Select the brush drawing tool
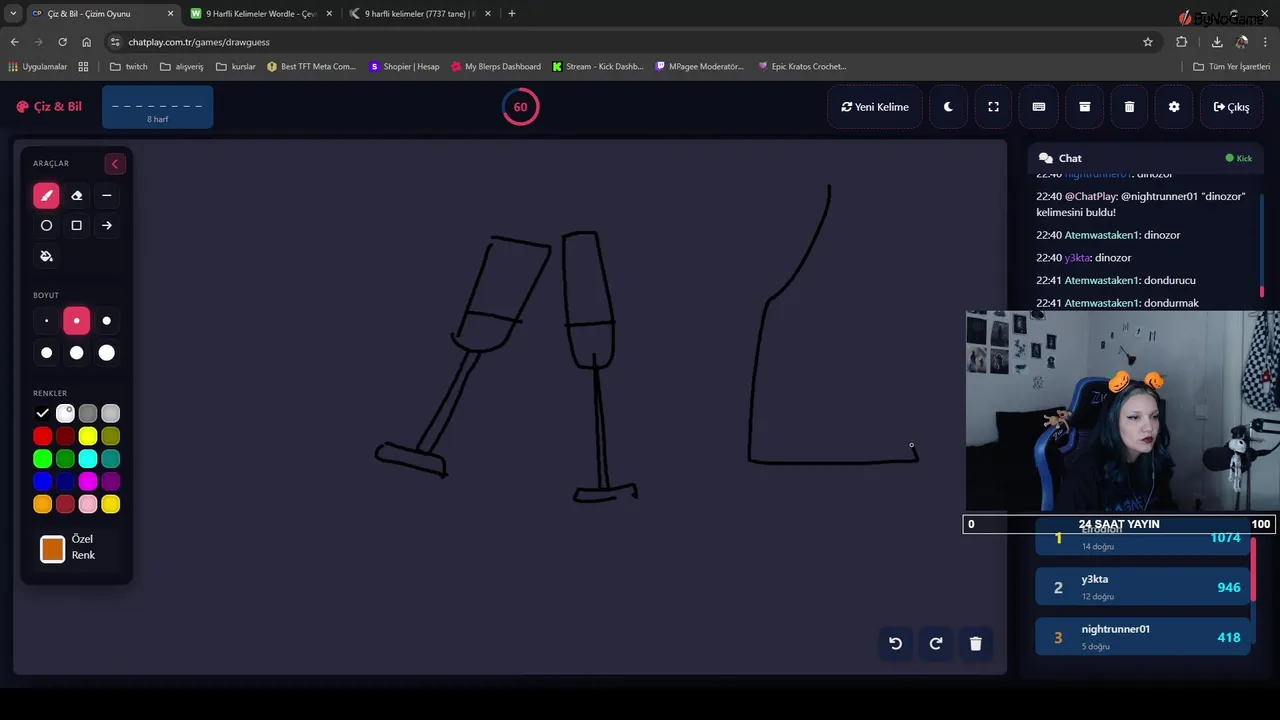The width and height of the screenshot is (1280, 720). (x=46, y=196)
